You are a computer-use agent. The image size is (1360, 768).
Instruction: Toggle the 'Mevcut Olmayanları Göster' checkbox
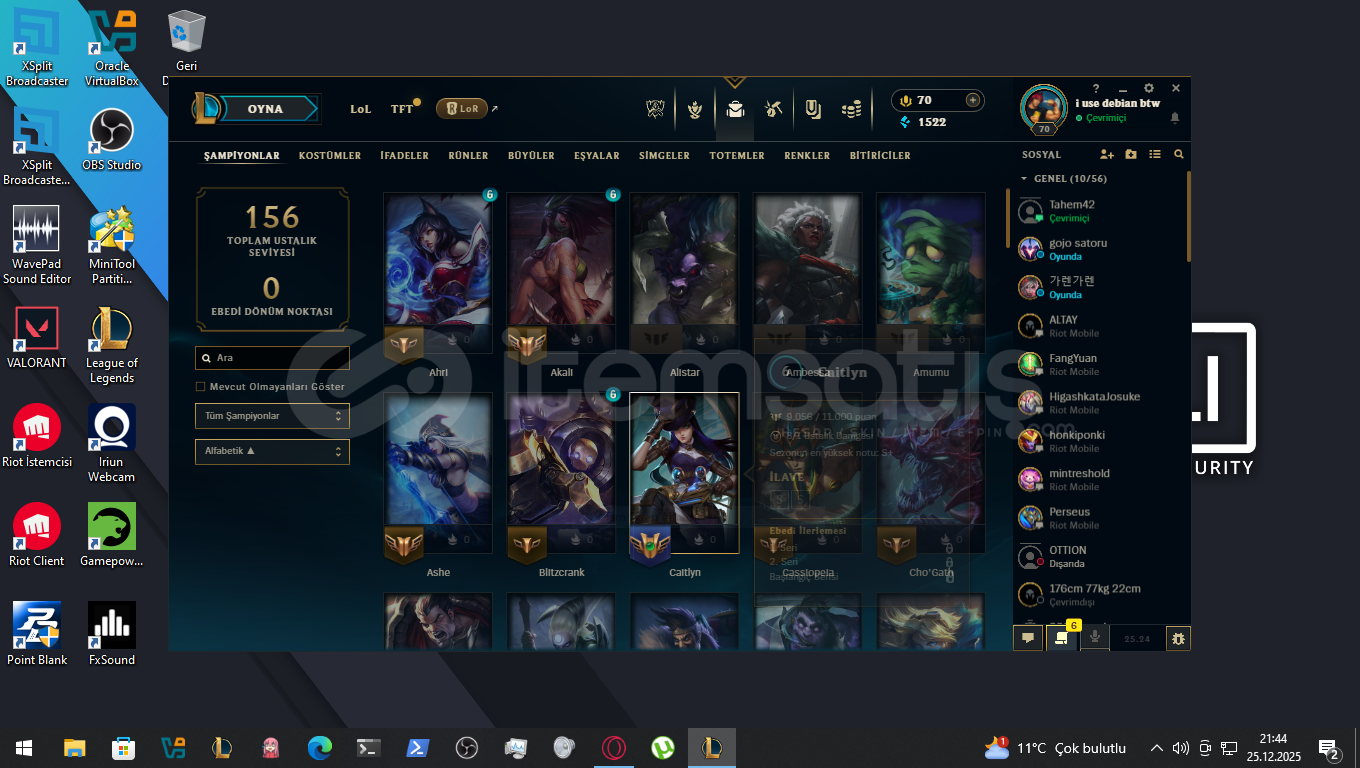point(200,387)
